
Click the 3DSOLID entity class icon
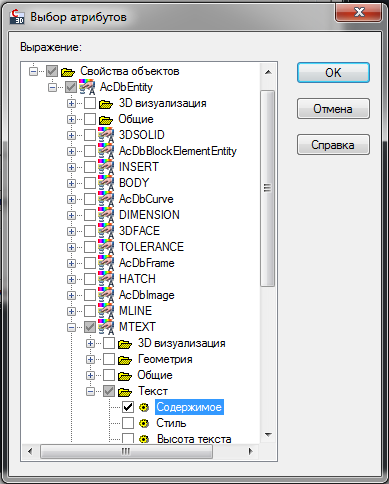pos(106,135)
